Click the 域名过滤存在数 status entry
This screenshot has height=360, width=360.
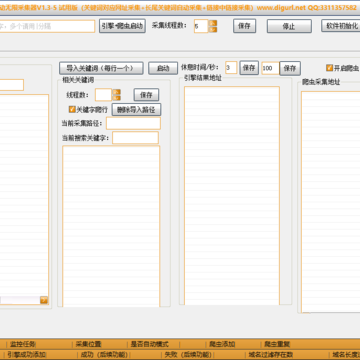[271, 354]
